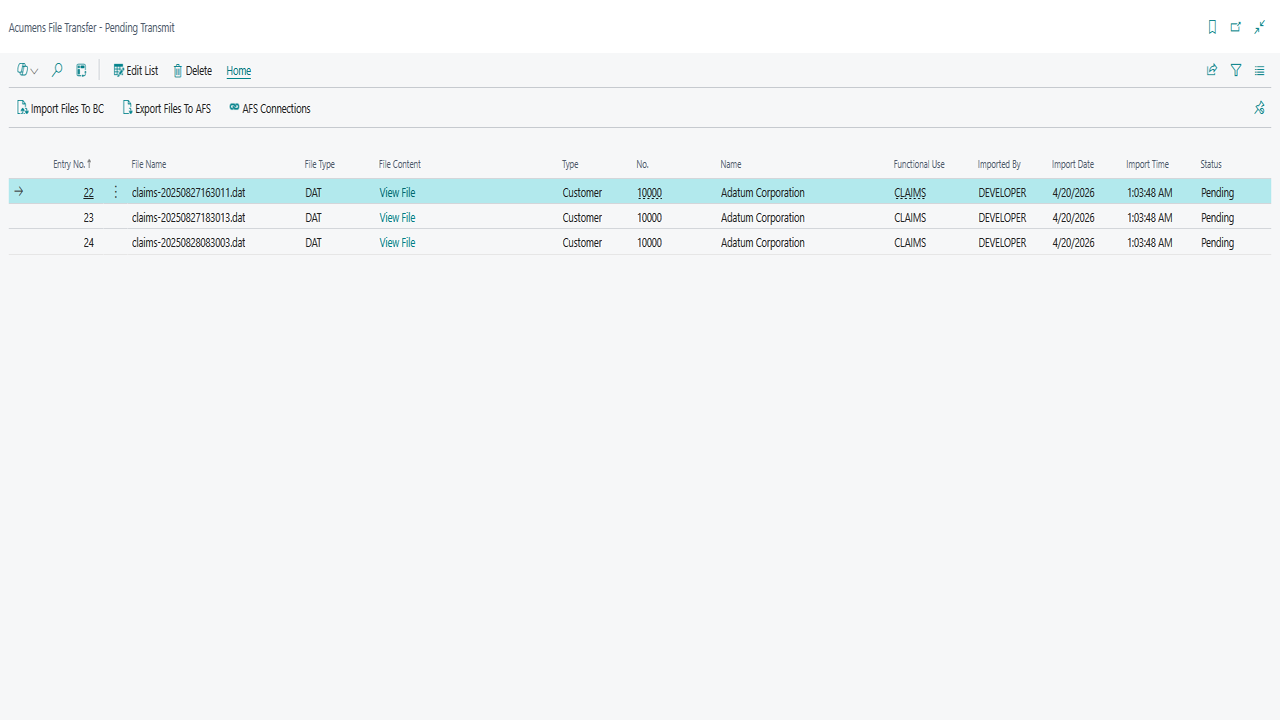Run Export Files To AFS

click(167, 108)
